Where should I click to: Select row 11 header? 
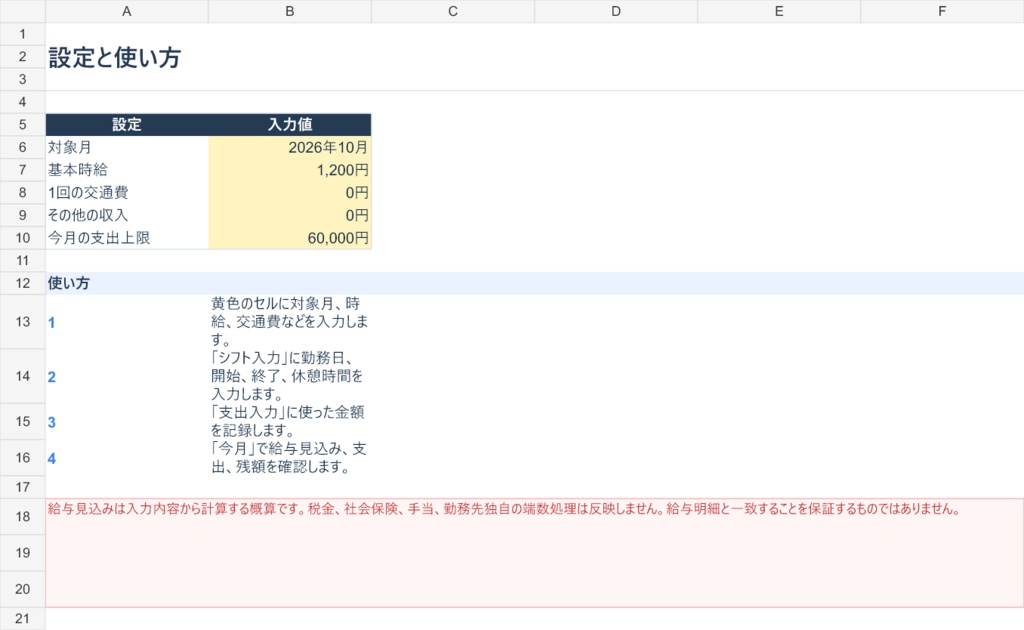pos(22,260)
